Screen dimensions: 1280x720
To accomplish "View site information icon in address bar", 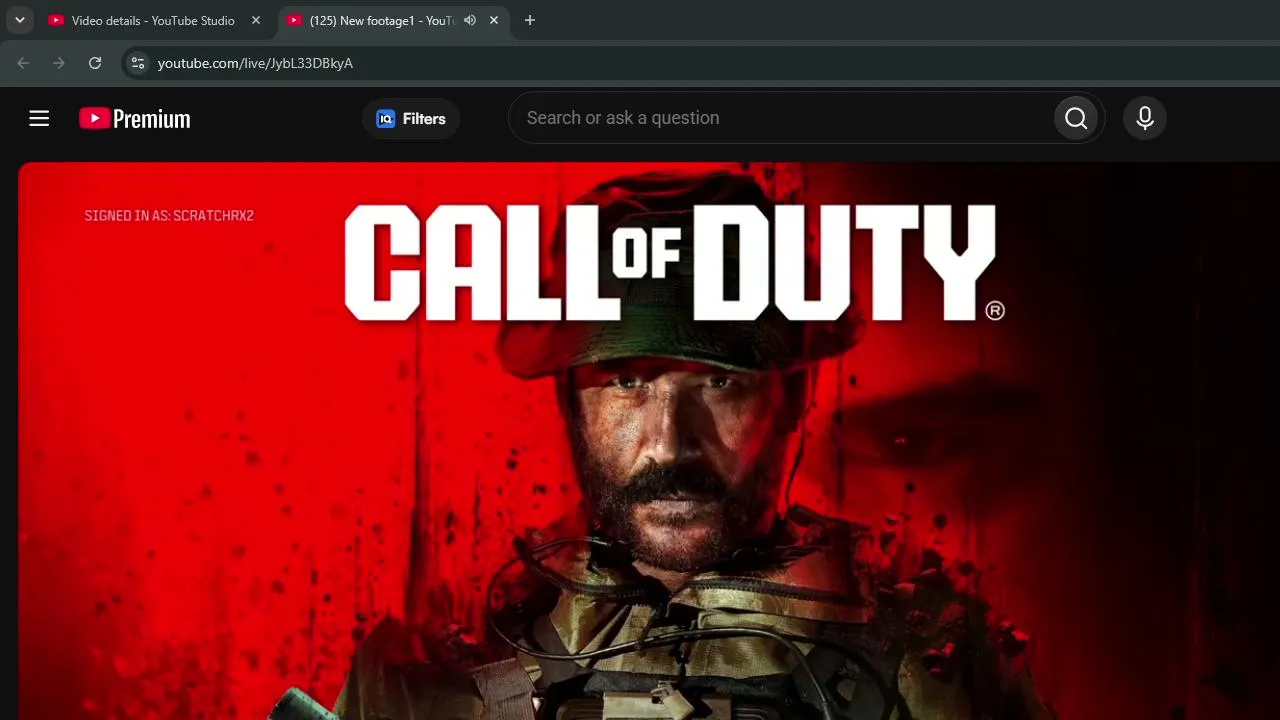I will (x=138, y=63).
